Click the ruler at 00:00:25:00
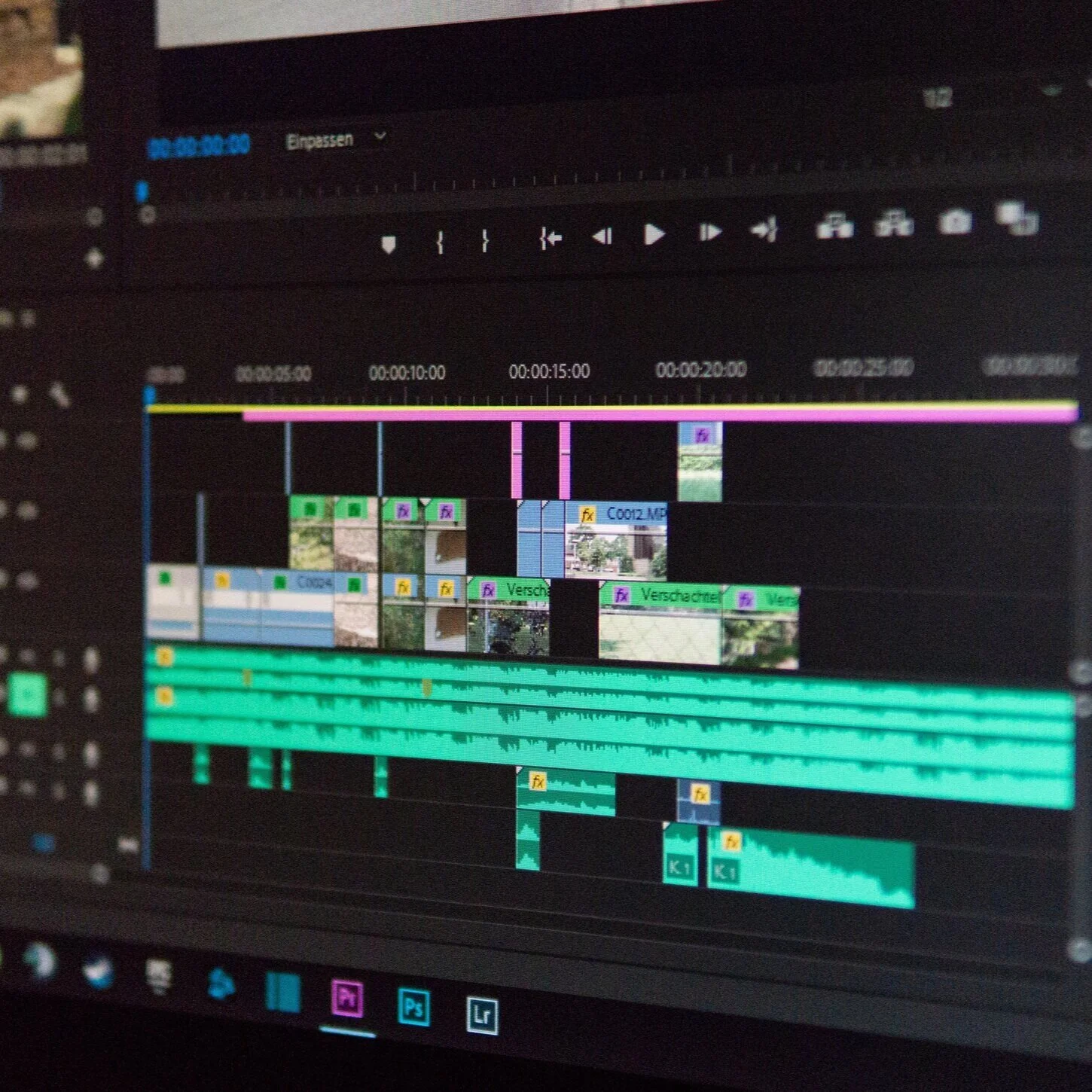The image size is (1092, 1092). click(864, 368)
